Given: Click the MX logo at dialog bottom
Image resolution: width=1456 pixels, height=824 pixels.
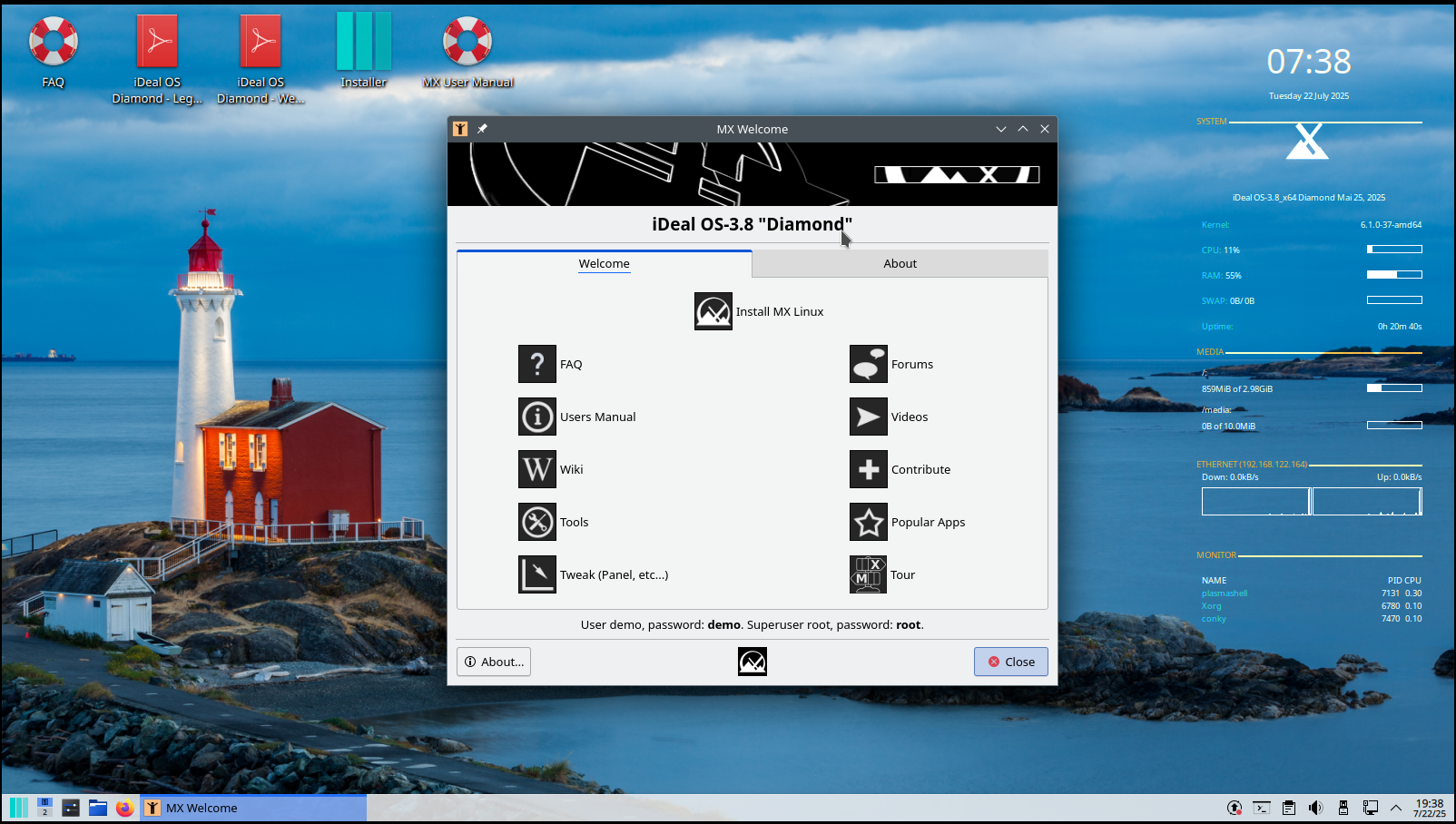Looking at the screenshot, I should coord(753,662).
